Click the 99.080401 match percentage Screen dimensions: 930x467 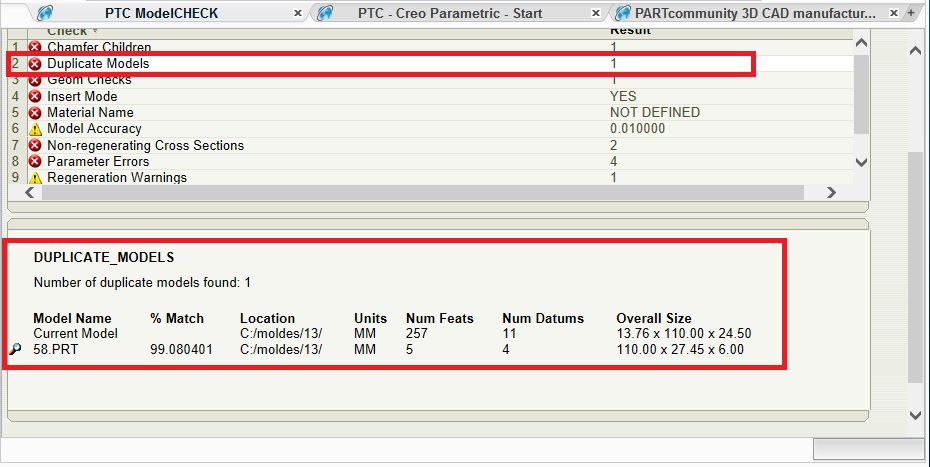[181, 350]
